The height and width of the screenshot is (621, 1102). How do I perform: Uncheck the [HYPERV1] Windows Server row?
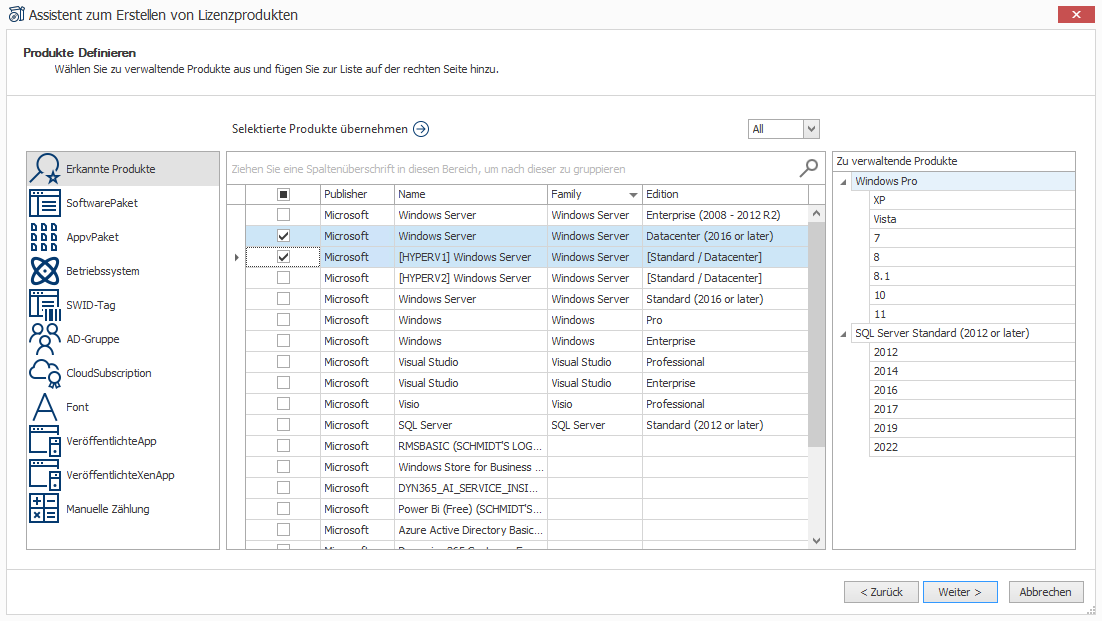pos(283,257)
